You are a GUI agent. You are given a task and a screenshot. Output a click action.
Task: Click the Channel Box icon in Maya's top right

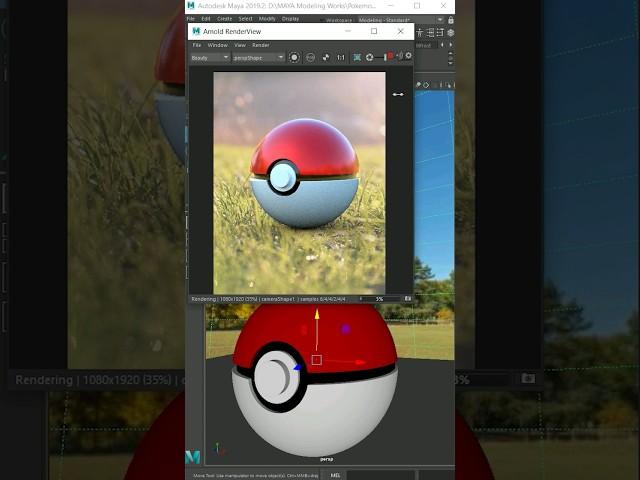tap(440, 33)
